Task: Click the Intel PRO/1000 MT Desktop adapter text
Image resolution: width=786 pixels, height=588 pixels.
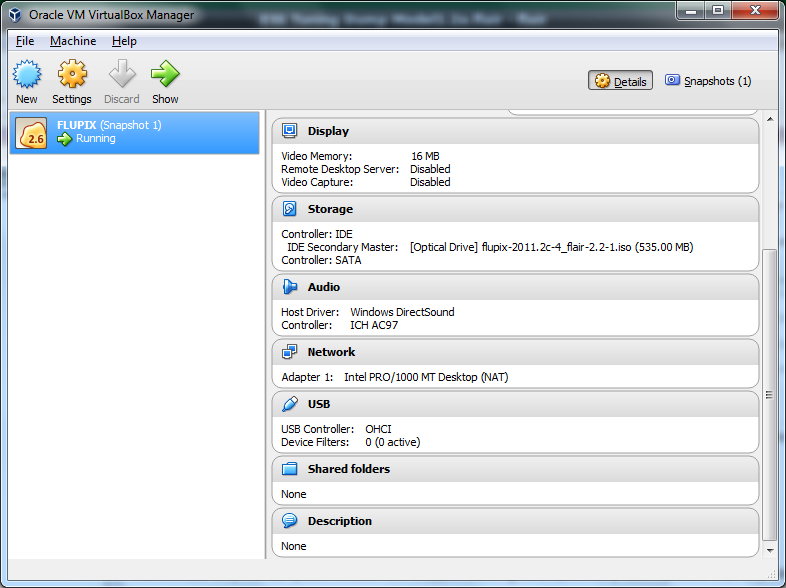Action: point(426,377)
